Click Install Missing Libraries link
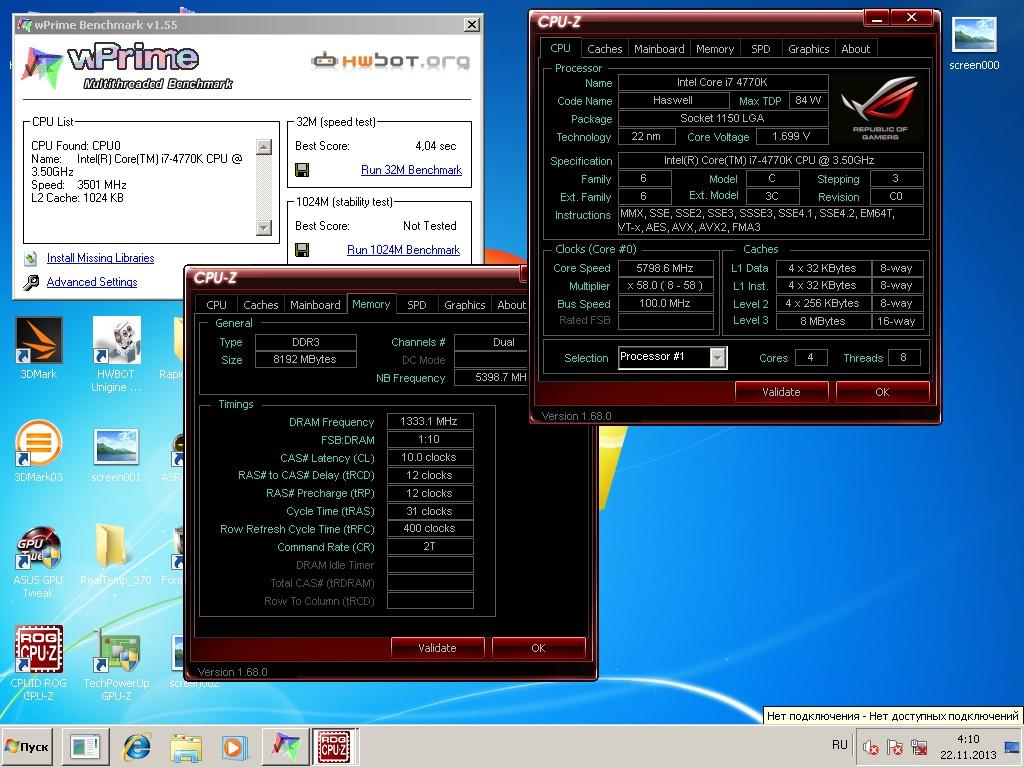 coord(101,258)
